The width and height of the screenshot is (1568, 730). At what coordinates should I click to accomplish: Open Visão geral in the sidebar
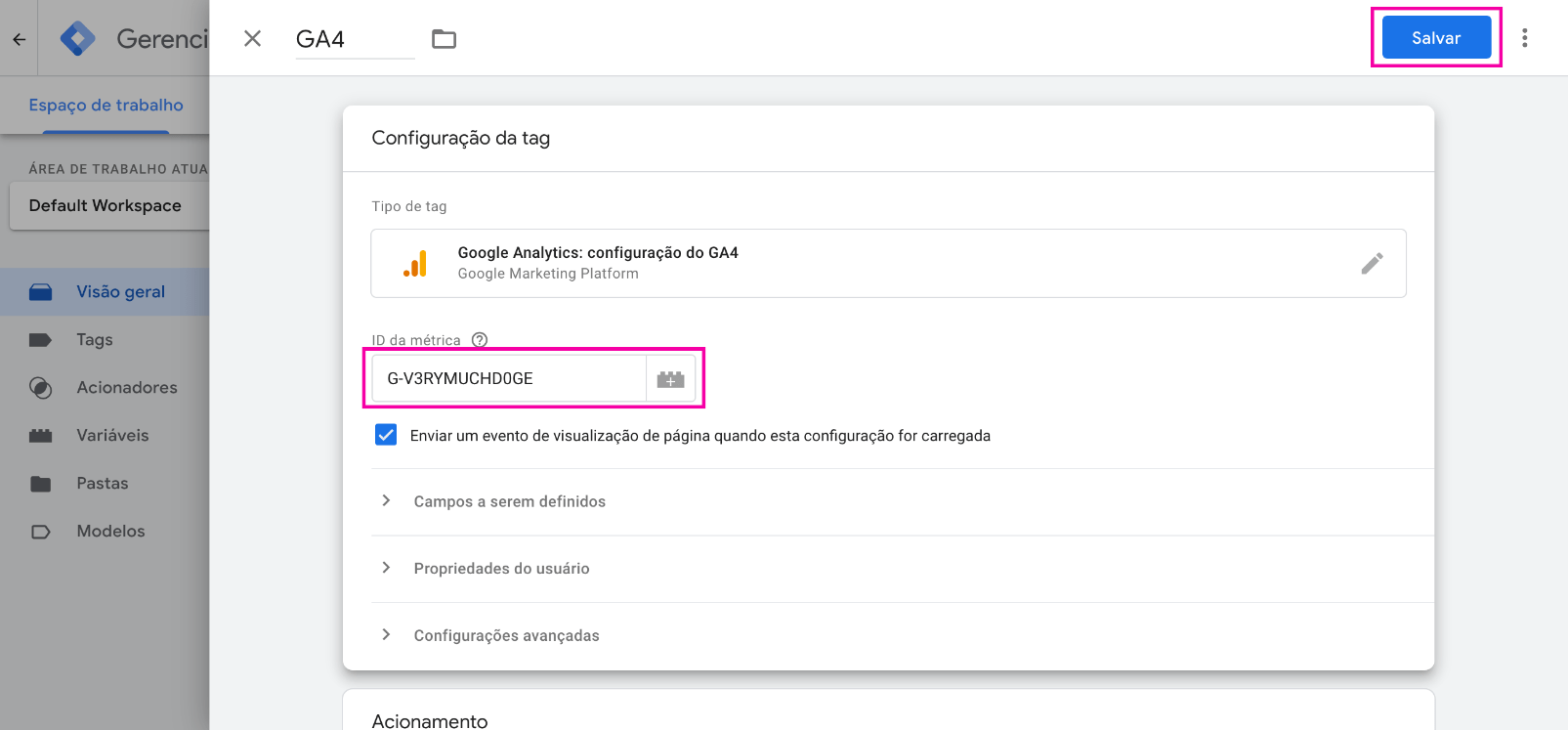click(x=105, y=291)
